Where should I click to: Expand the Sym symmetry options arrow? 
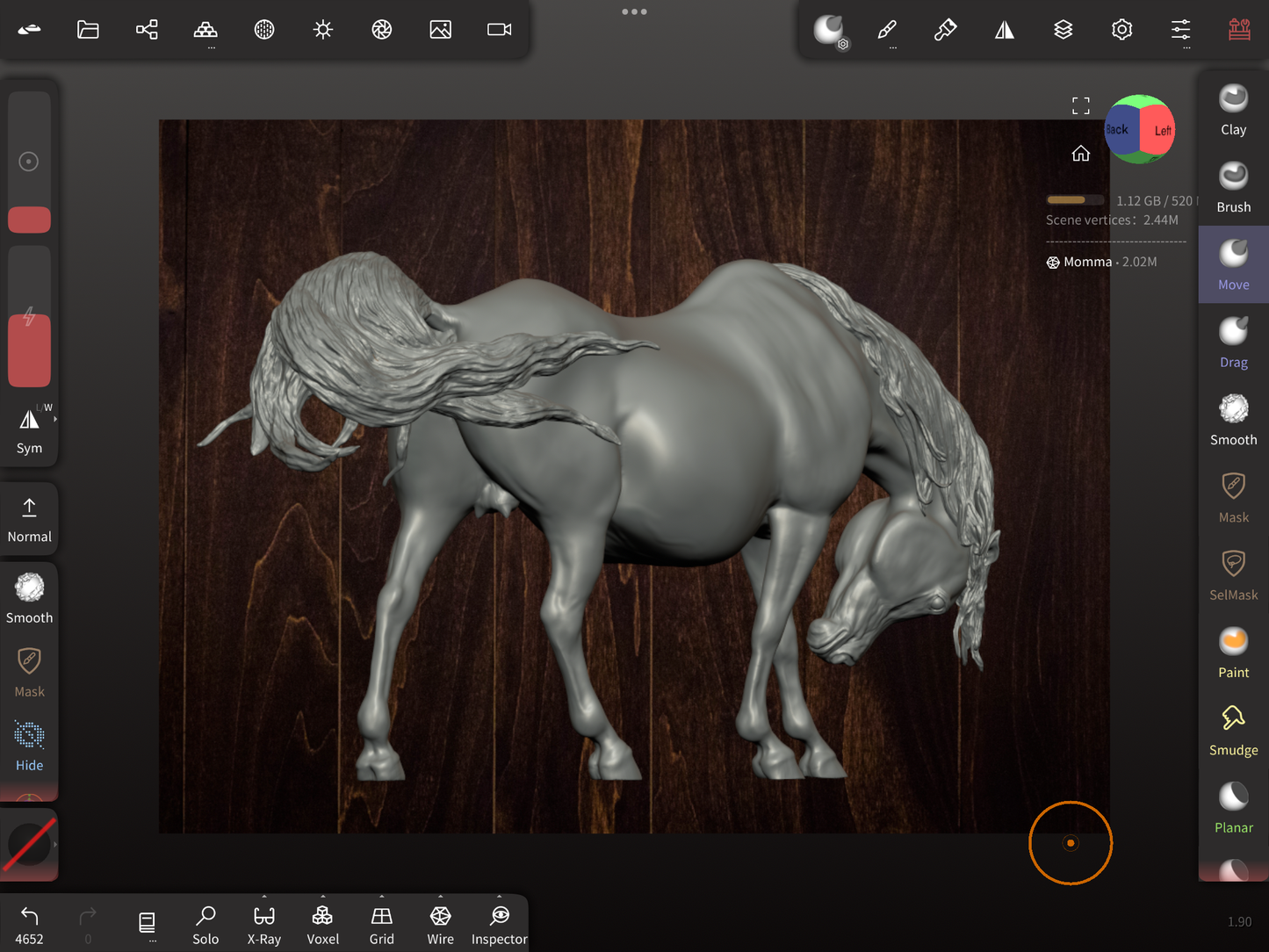(55, 420)
